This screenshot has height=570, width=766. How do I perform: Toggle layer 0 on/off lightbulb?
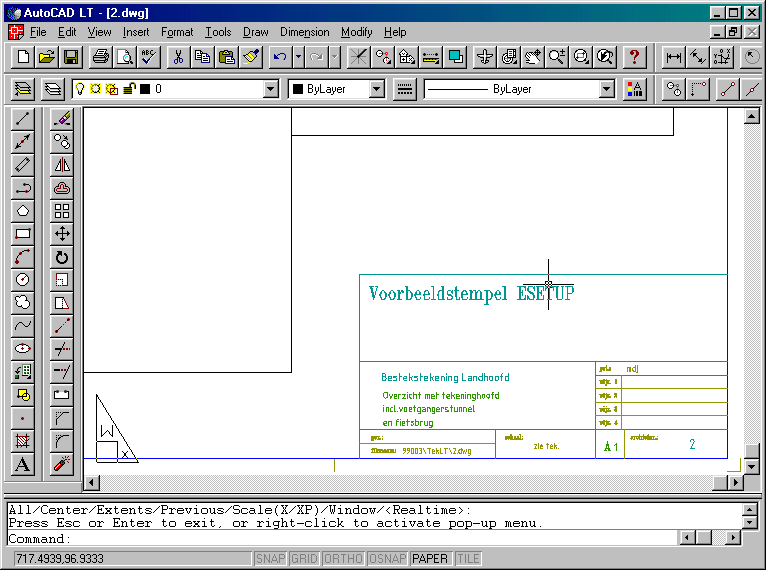80,89
